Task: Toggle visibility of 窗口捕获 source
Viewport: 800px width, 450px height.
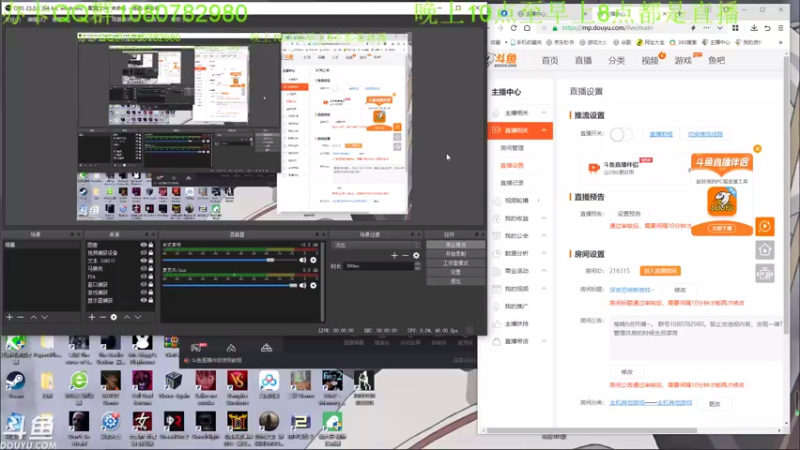Action: coord(143,284)
